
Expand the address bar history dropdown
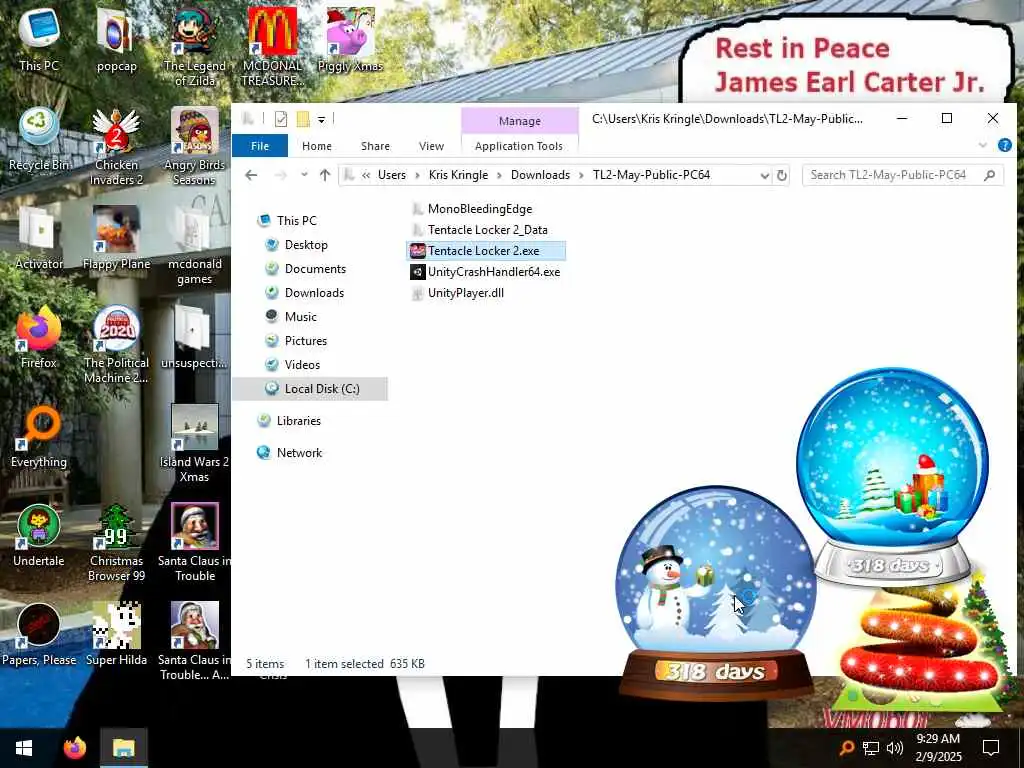pos(764,175)
